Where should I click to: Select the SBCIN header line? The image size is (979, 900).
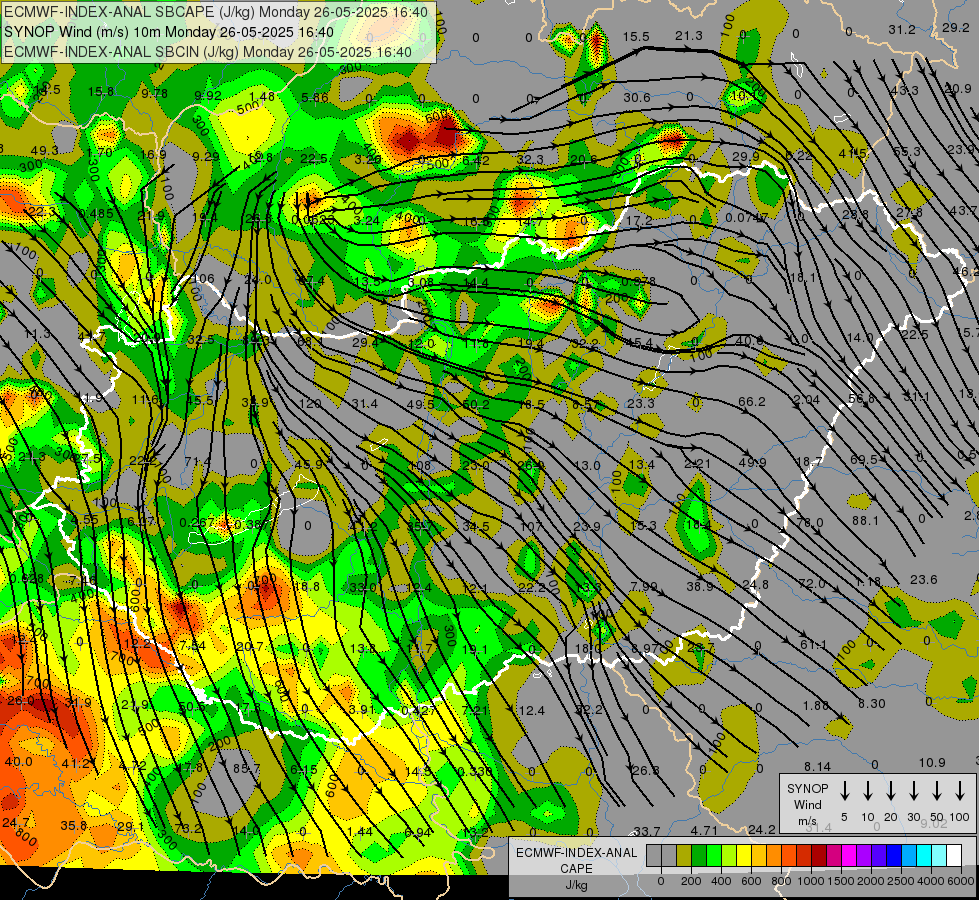point(208,52)
